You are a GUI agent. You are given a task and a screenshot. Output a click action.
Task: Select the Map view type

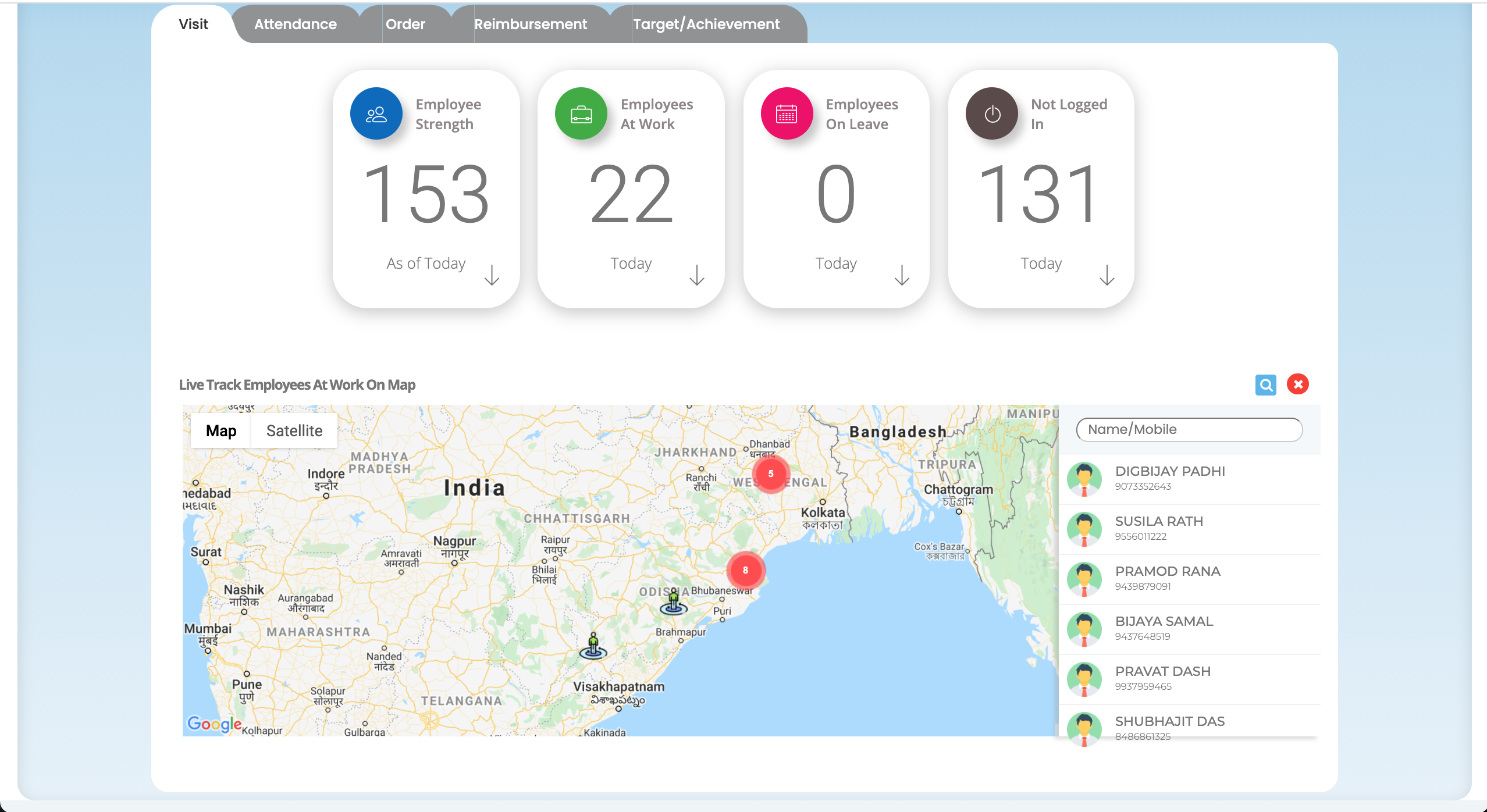pyautogui.click(x=221, y=431)
